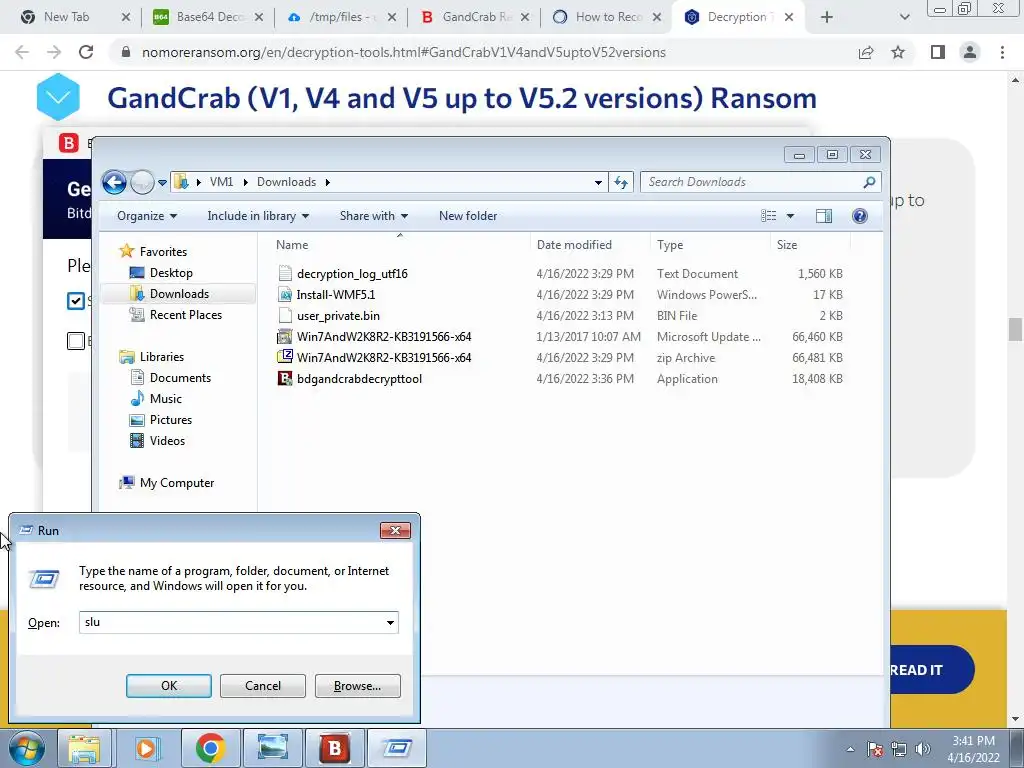Open Explorer's recent pages dropdown arrow
Viewport: 1024px width, 768px height.
click(163, 183)
